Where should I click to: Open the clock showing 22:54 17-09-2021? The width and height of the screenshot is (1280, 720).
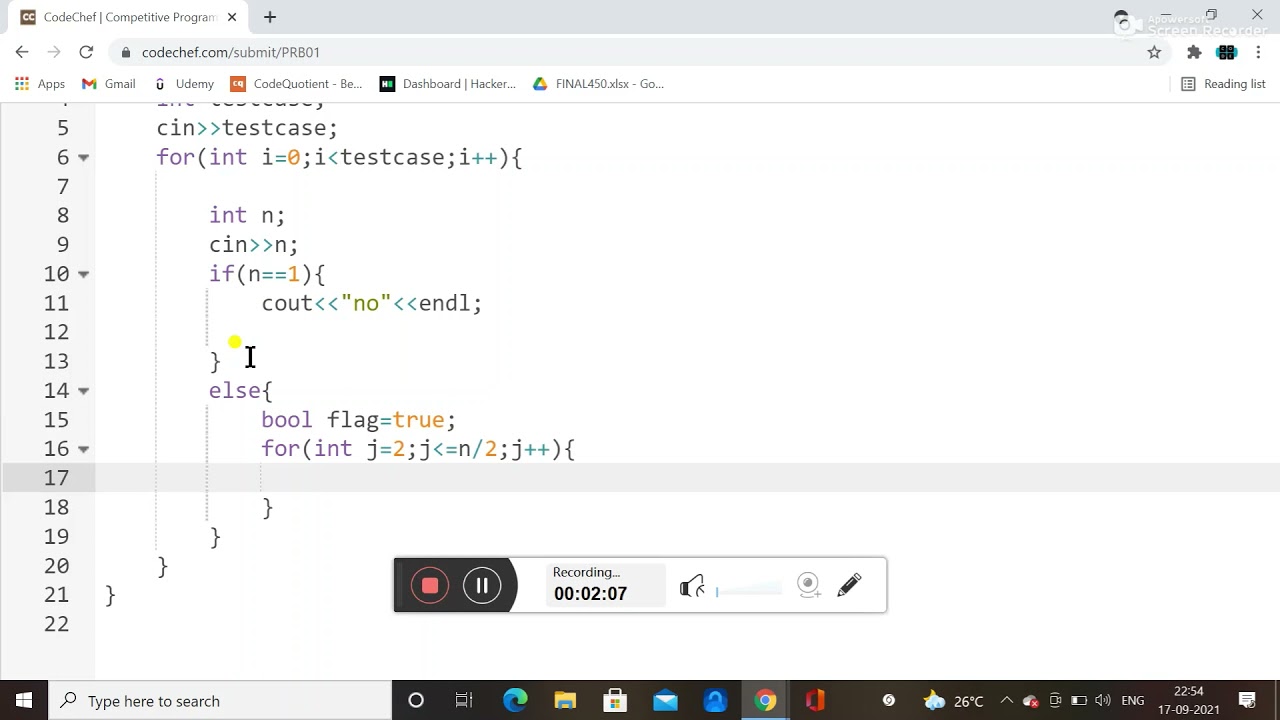click(x=1189, y=701)
